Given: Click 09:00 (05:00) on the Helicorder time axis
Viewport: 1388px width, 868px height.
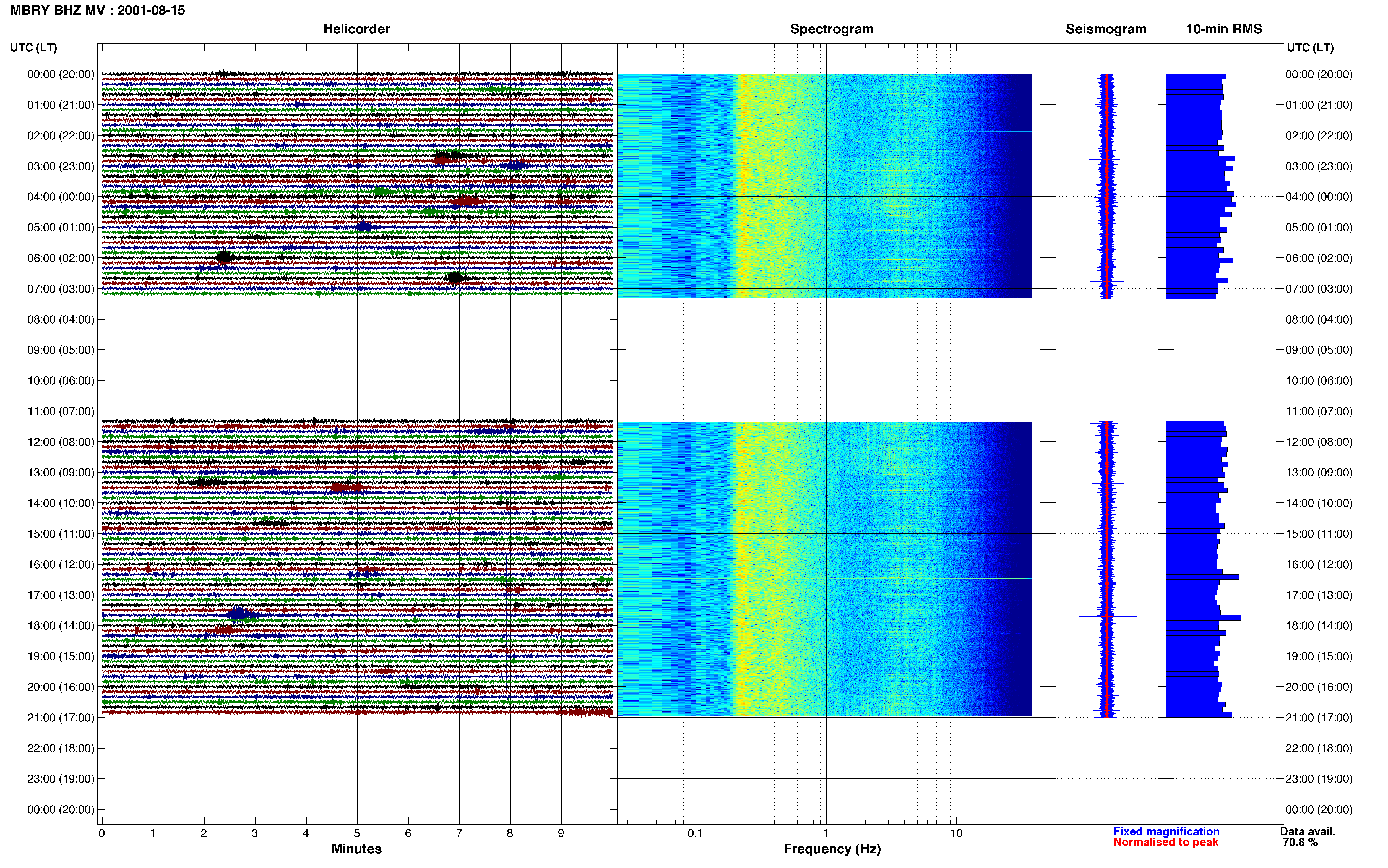Looking at the screenshot, I should click(61, 350).
